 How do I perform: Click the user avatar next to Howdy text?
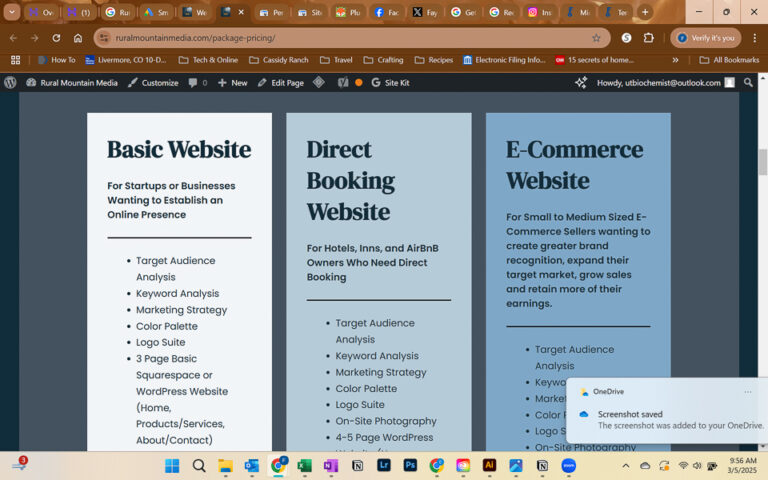[x=729, y=83]
